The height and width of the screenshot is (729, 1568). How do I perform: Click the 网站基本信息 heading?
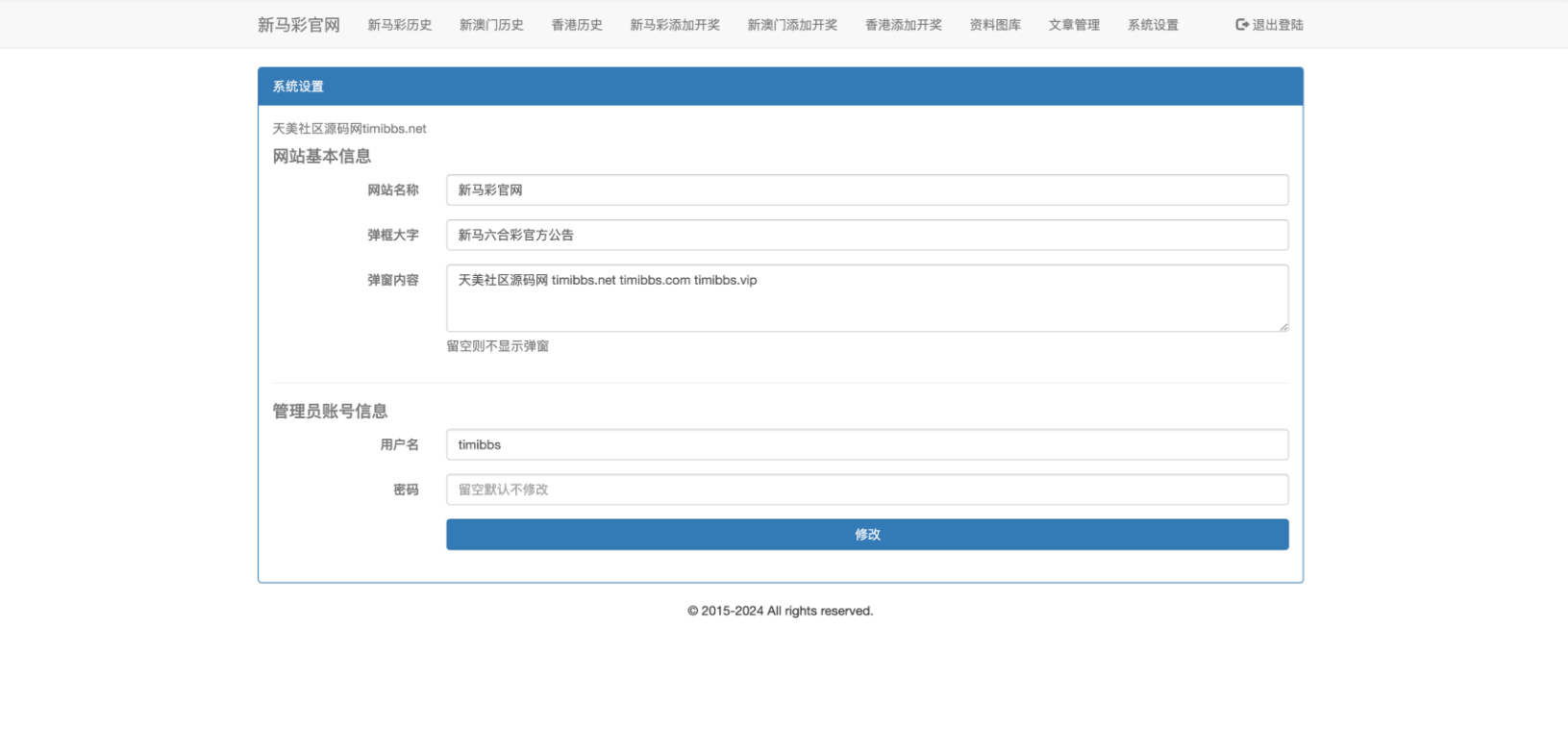[322, 156]
